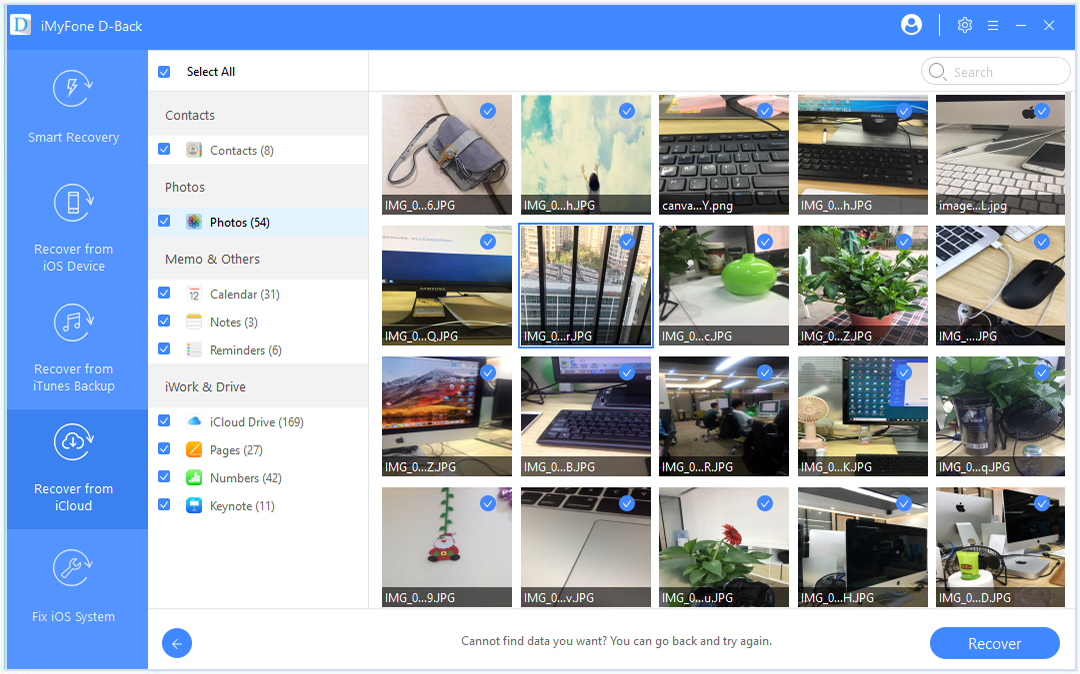The width and height of the screenshot is (1080, 674).
Task: Click the Calendar category icon
Action: [x=194, y=294]
